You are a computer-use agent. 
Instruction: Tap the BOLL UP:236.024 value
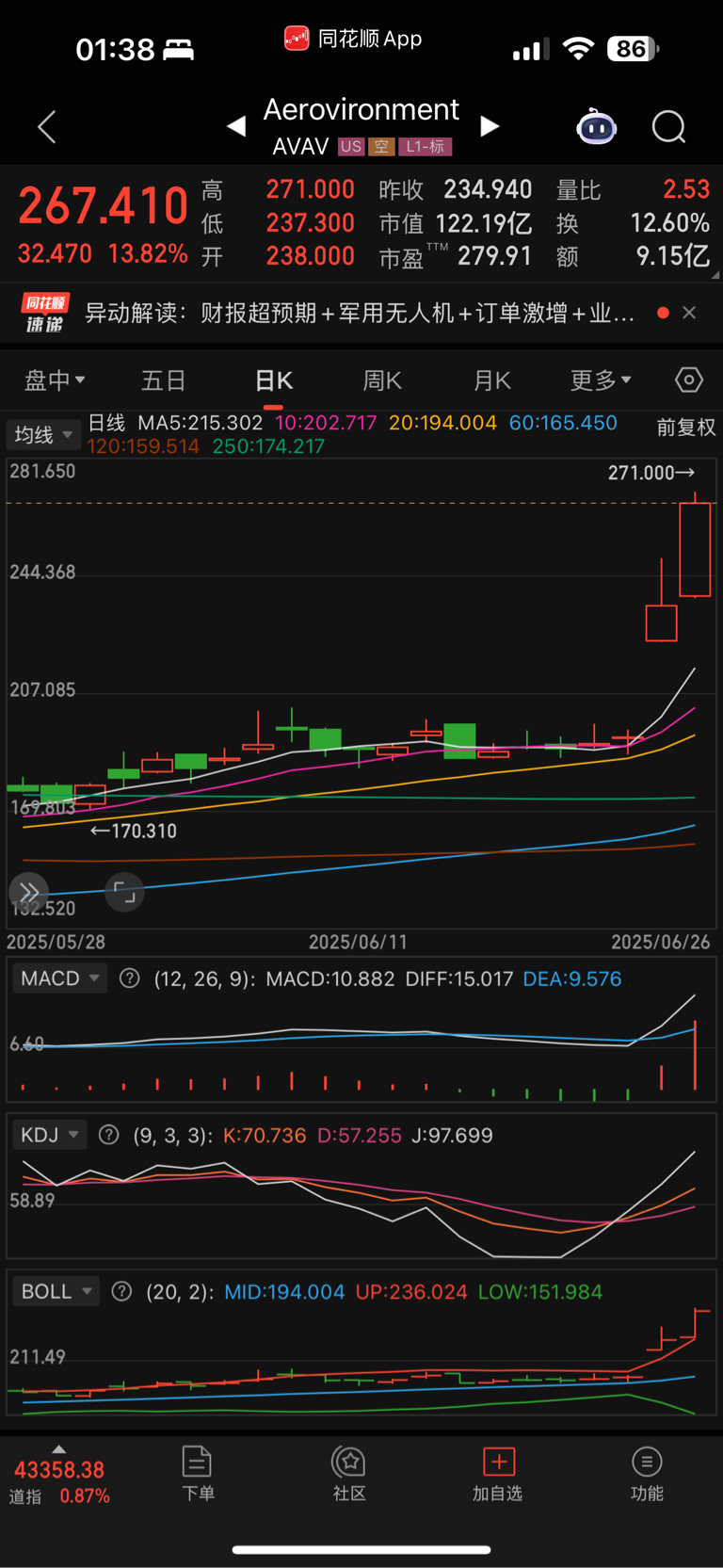411,1291
